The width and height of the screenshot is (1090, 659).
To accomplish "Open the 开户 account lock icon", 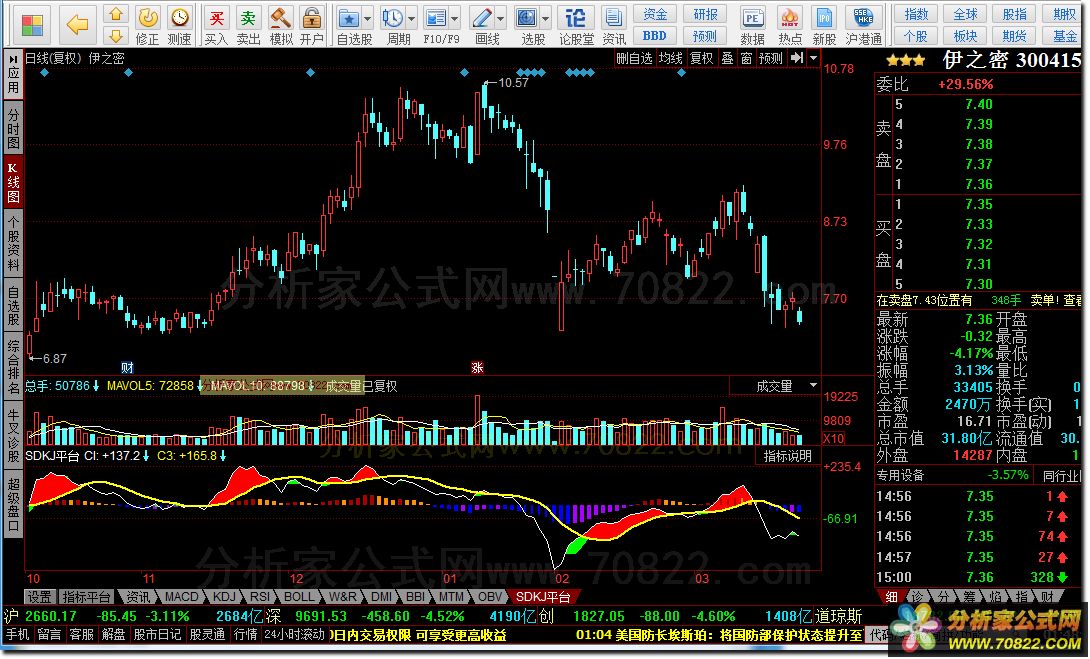I will [x=312, y=25].
